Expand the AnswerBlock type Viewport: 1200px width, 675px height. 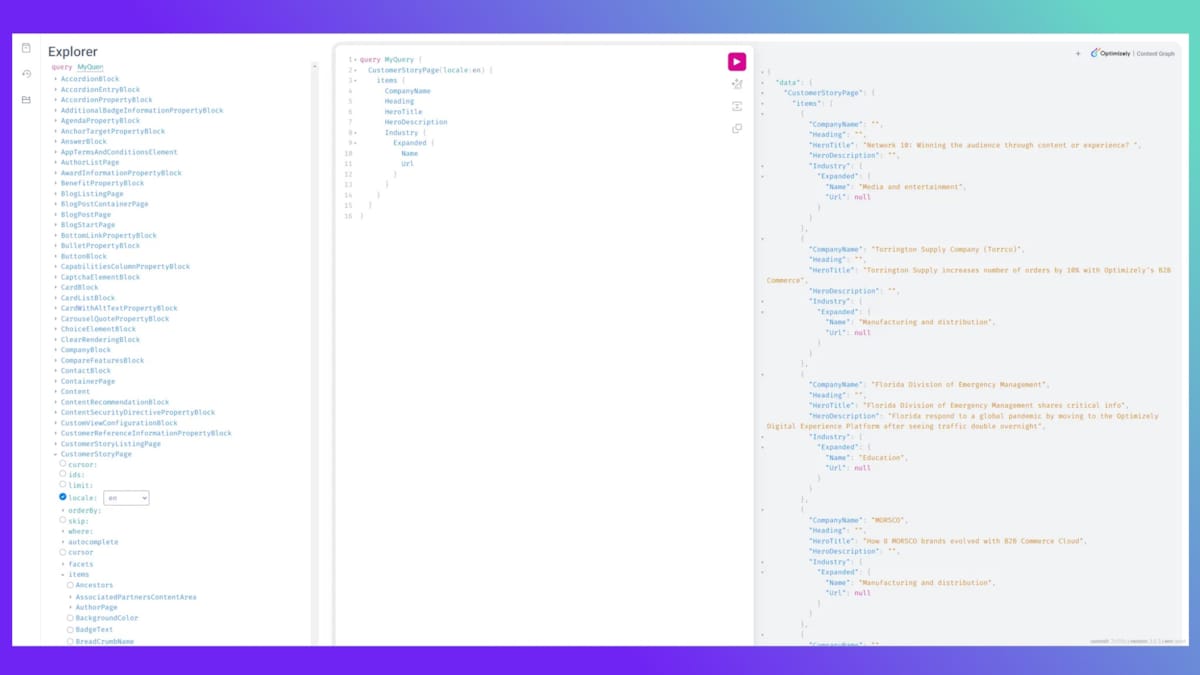point(56,141)
